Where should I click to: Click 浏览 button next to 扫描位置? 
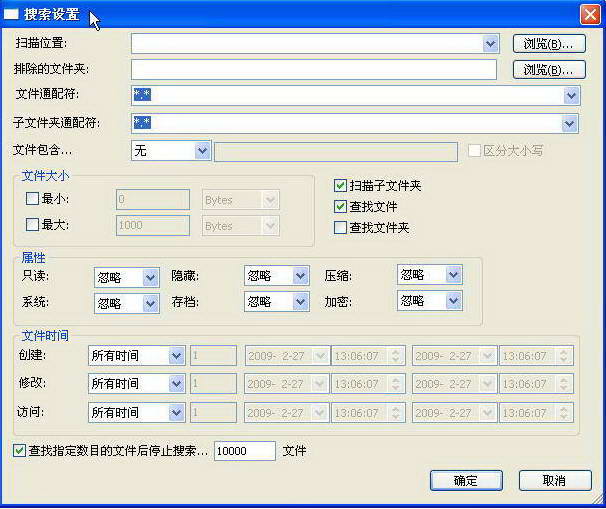(x=549, y=44)
